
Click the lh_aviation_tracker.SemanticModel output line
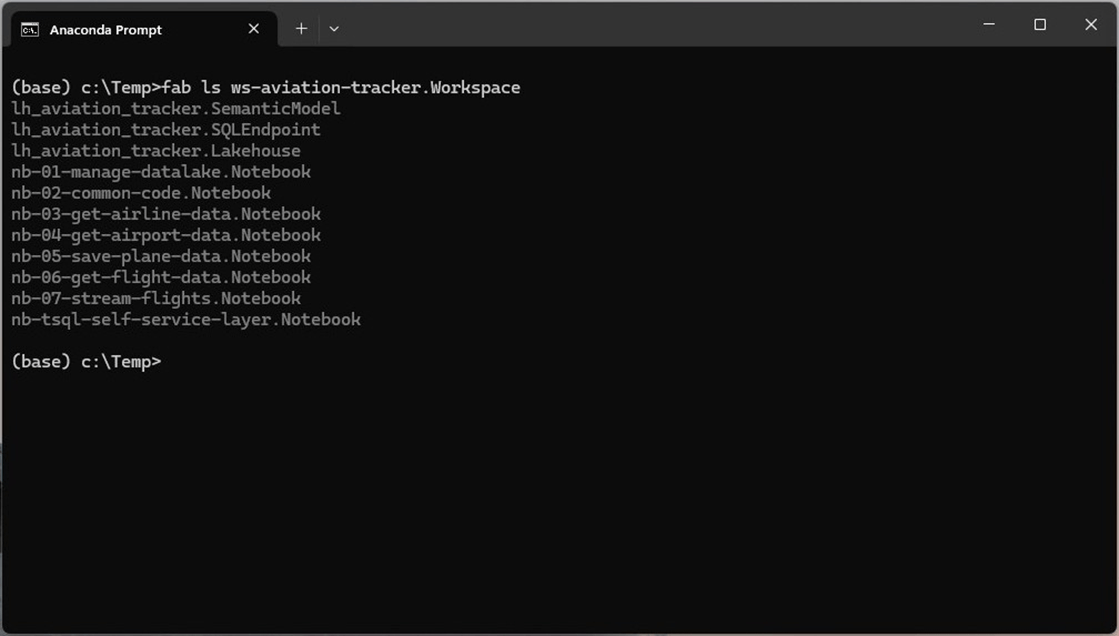point(176,109)
